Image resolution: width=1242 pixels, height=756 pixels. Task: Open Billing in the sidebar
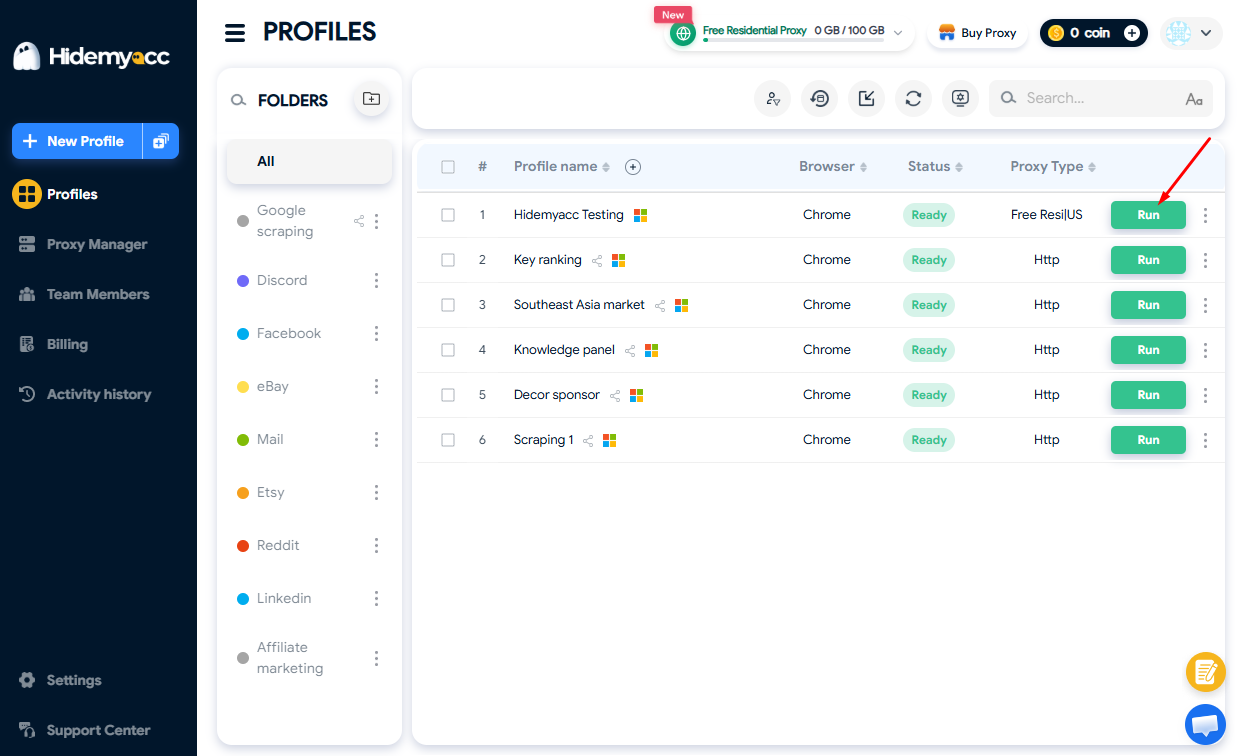(53, 344)
